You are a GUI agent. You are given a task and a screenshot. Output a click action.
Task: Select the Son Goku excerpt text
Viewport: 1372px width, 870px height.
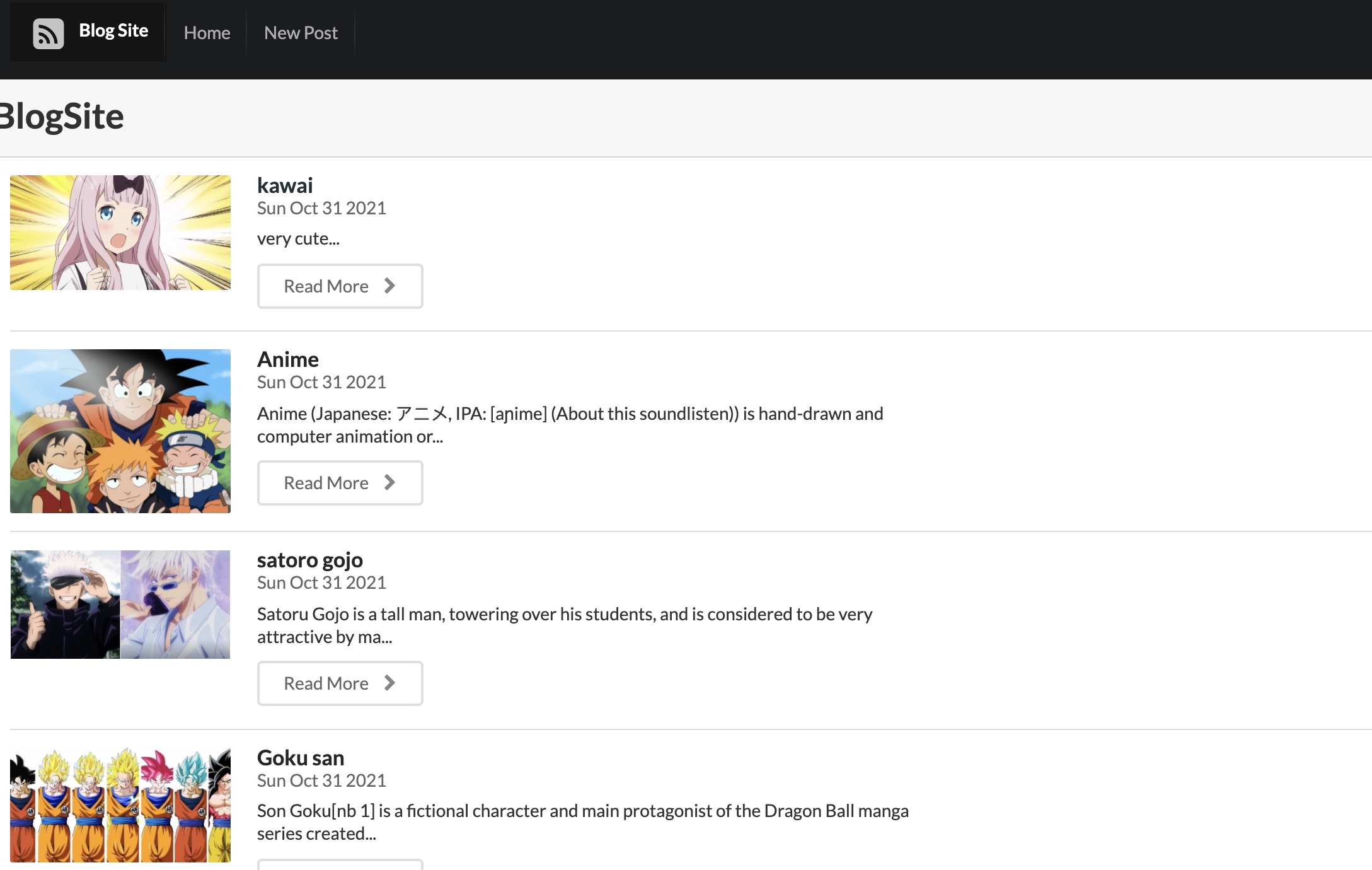tap(583, 822)
